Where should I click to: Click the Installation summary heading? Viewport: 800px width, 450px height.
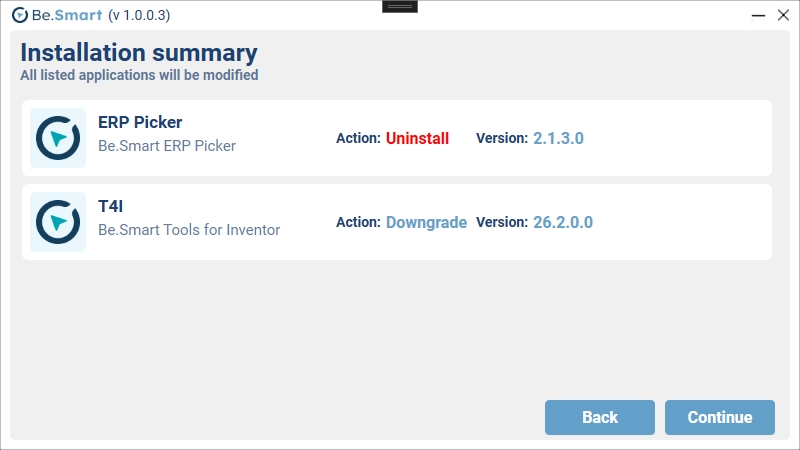click(139, 53)
